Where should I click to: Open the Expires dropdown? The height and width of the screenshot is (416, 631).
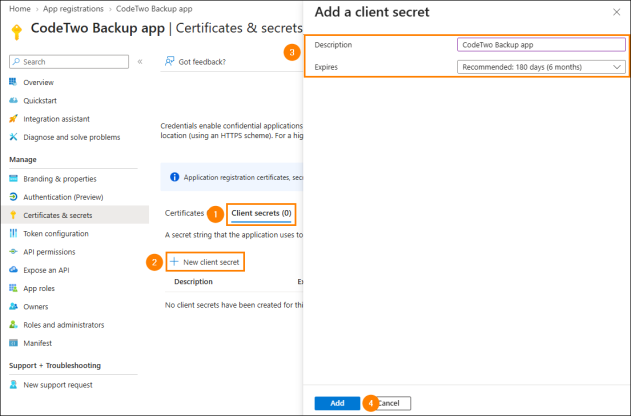click(541, 67)
